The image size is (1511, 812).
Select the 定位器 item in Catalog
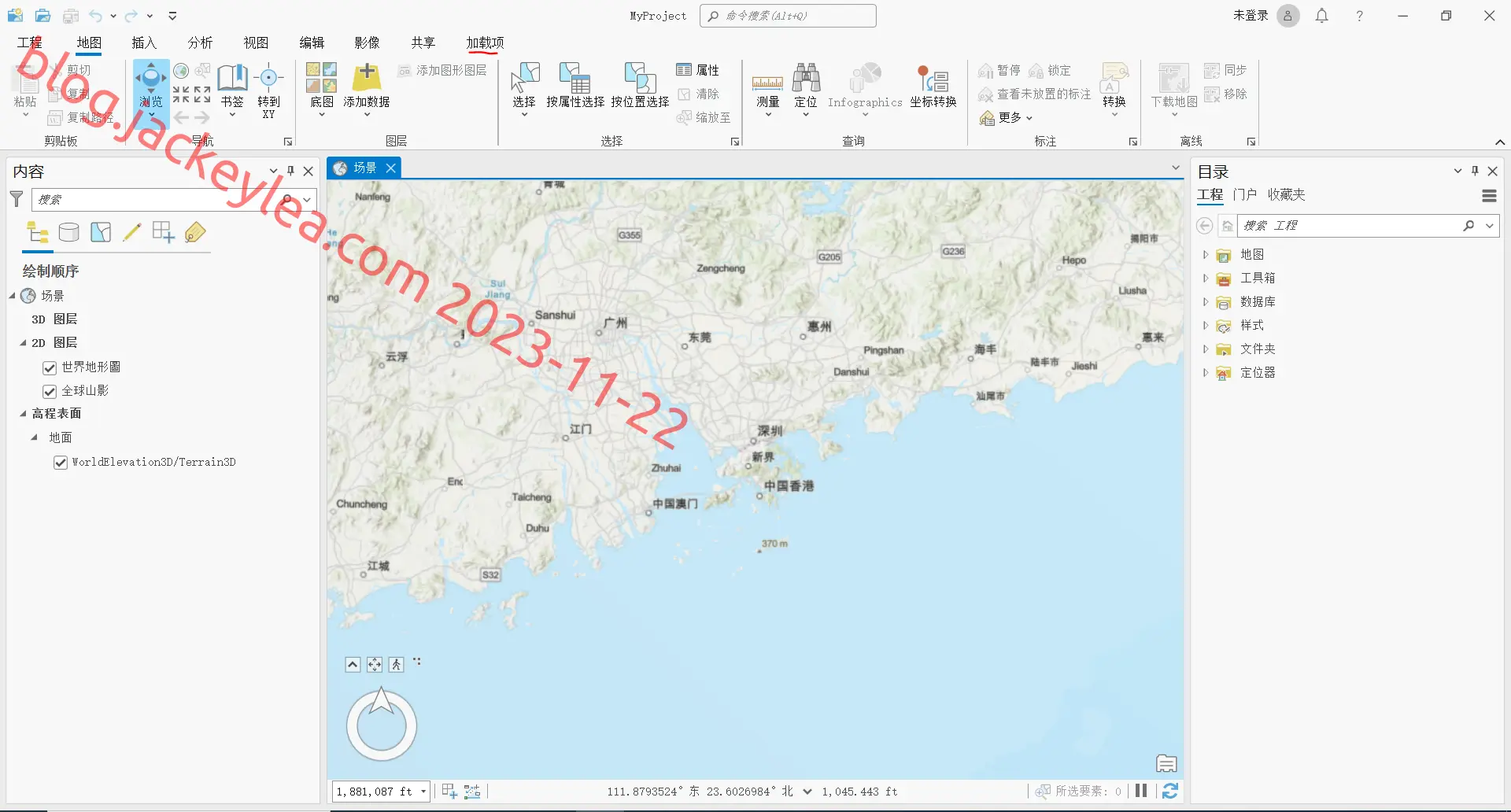tap(1258, 373)
